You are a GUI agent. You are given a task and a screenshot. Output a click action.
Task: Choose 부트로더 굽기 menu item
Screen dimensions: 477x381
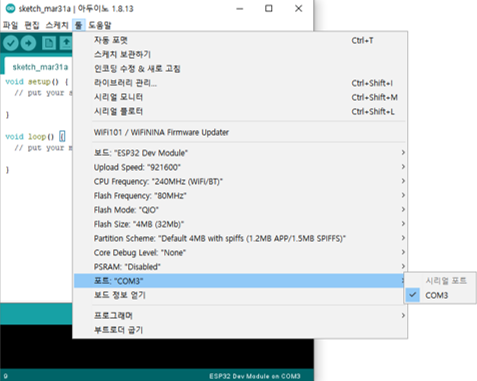click(x=240, y=330)
